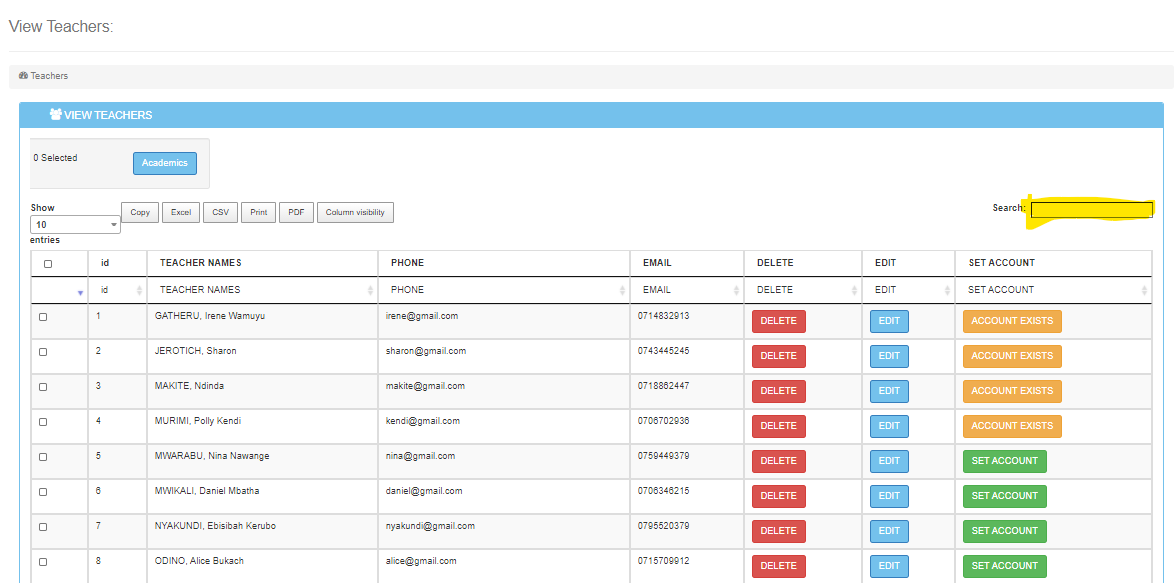Screen dimensions: 1175x583
Task: Tick the select-all checkbox in table header
Action: (x=48, y=264)
